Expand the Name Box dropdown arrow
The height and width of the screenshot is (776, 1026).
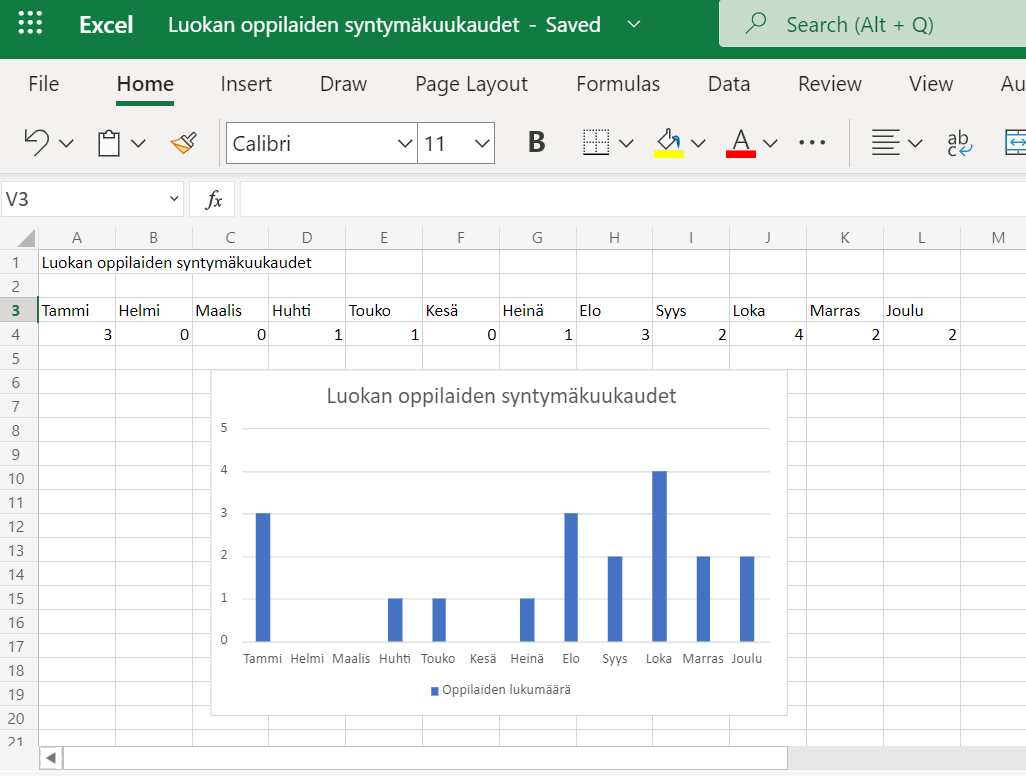pos(174,199)
